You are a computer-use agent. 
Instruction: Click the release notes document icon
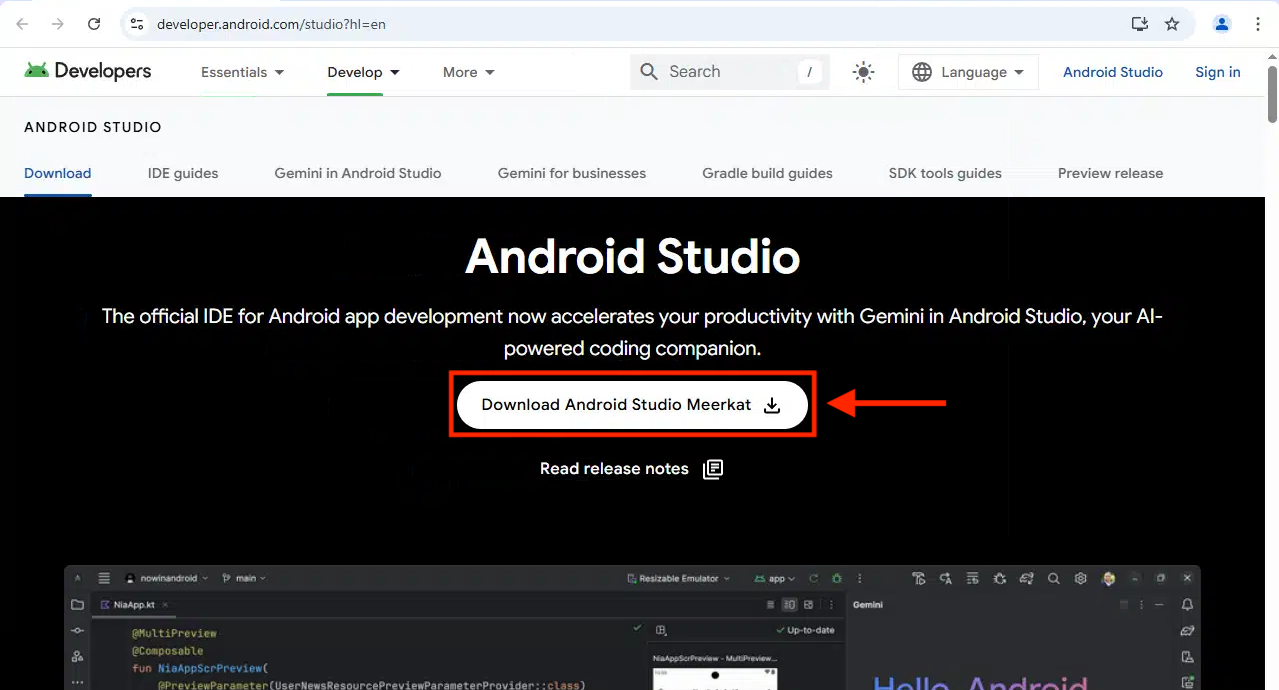tap(713, 469)
